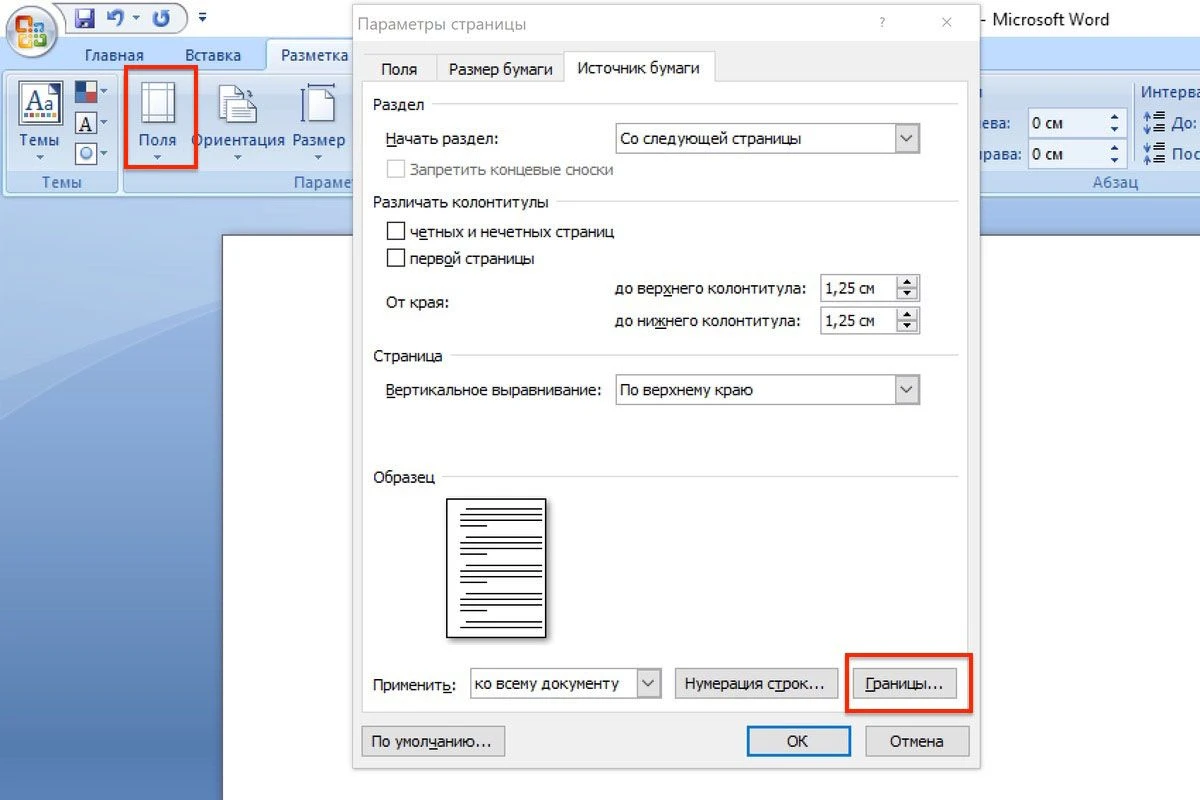Confirm dialog with OK button
The width and height of the screenshot is (1200, 800).
pyautogui.click(x=798, y=741)
